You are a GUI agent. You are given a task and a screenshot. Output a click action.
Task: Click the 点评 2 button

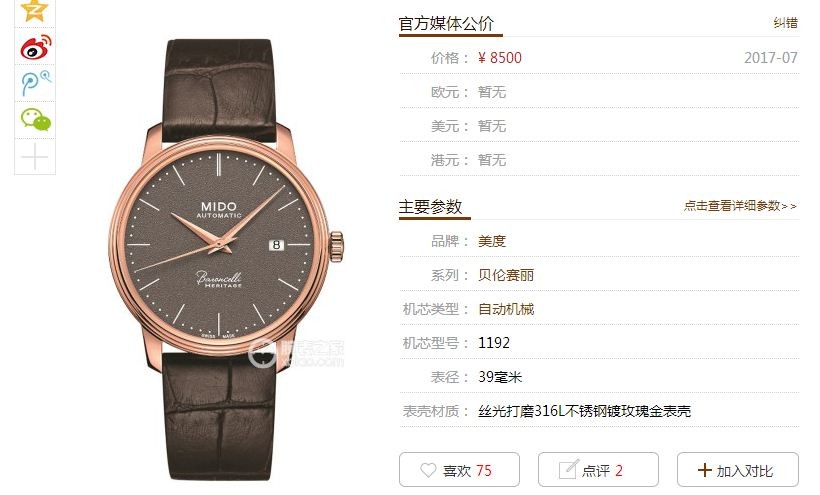pos(598,470)
